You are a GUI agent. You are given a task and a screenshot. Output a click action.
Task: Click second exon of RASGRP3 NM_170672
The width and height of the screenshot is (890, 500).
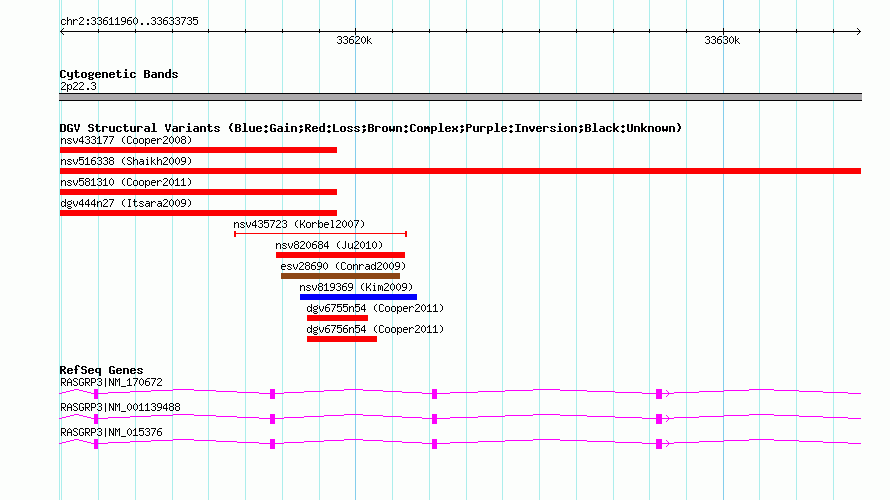[272, 394]
